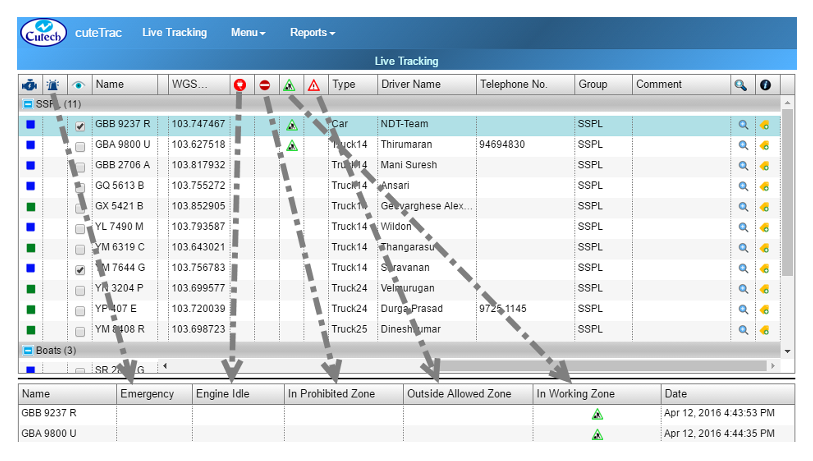
Task: Check the GBA 9800 U checkbox
Action: [x=80, y=146]
